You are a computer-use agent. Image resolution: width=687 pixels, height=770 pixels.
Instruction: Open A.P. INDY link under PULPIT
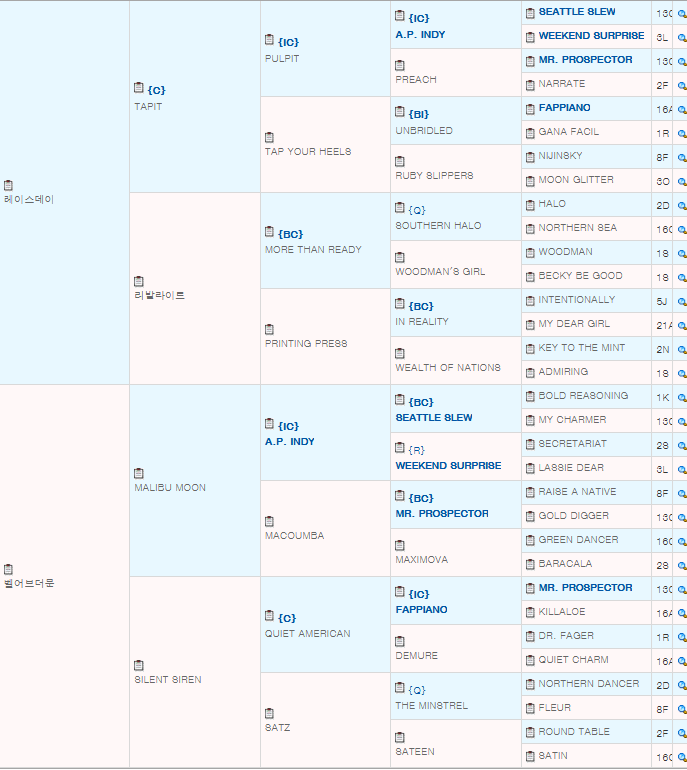click(420, 35)
